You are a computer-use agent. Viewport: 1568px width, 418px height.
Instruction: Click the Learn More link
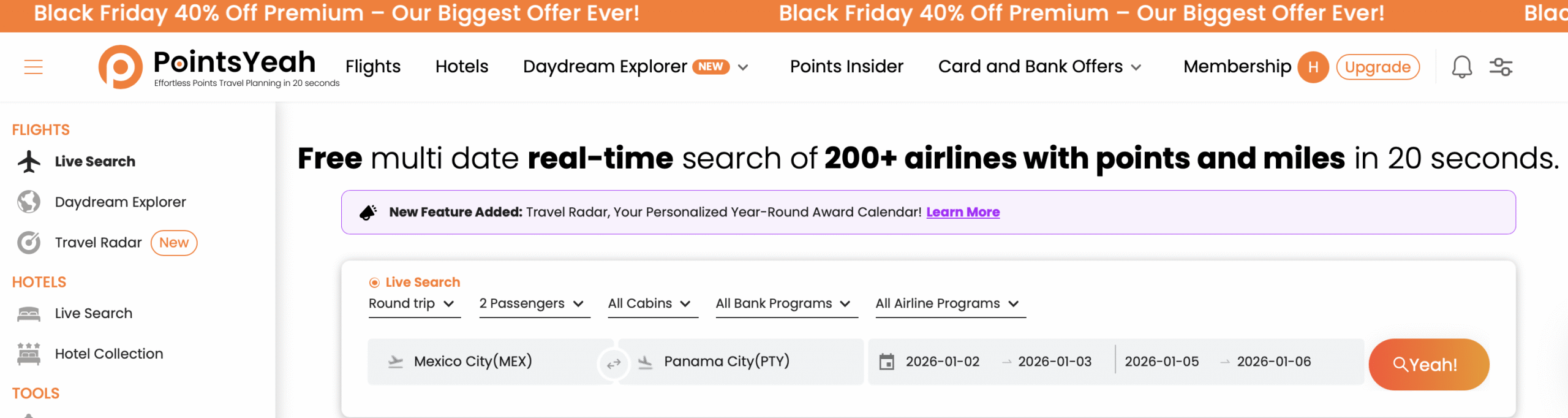coord(963,211)
